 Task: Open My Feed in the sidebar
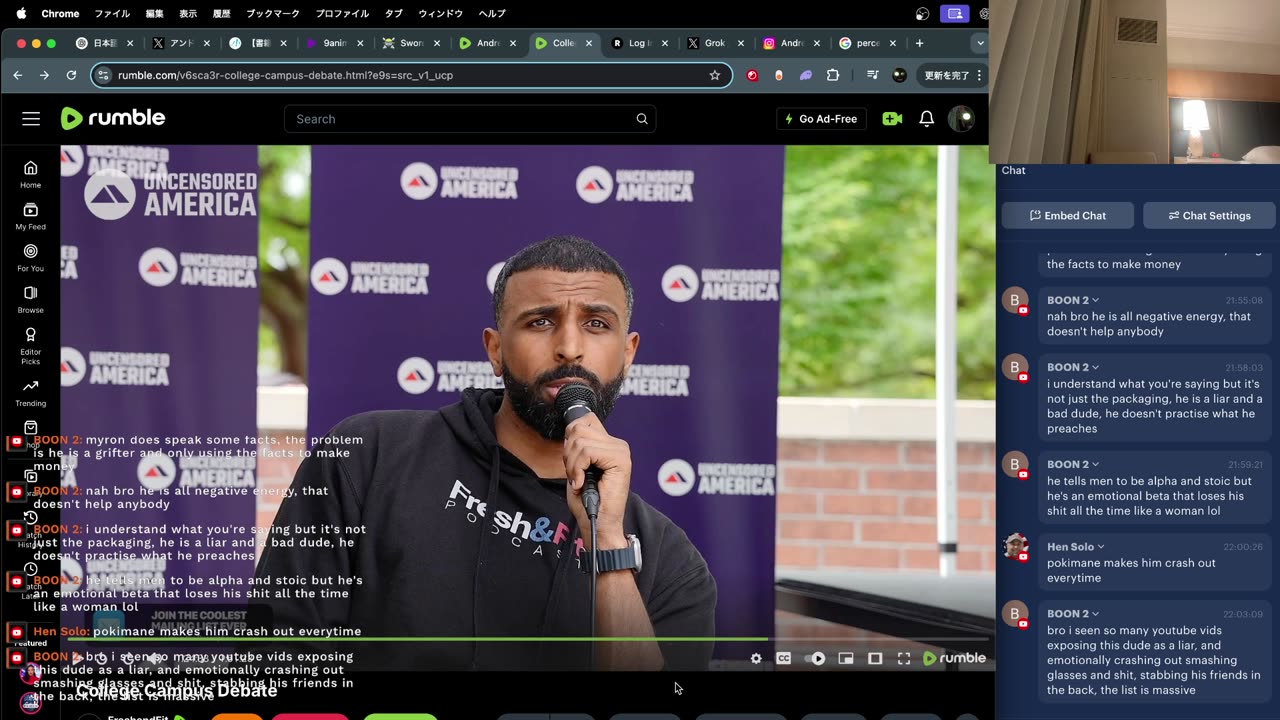coord(31,216)
